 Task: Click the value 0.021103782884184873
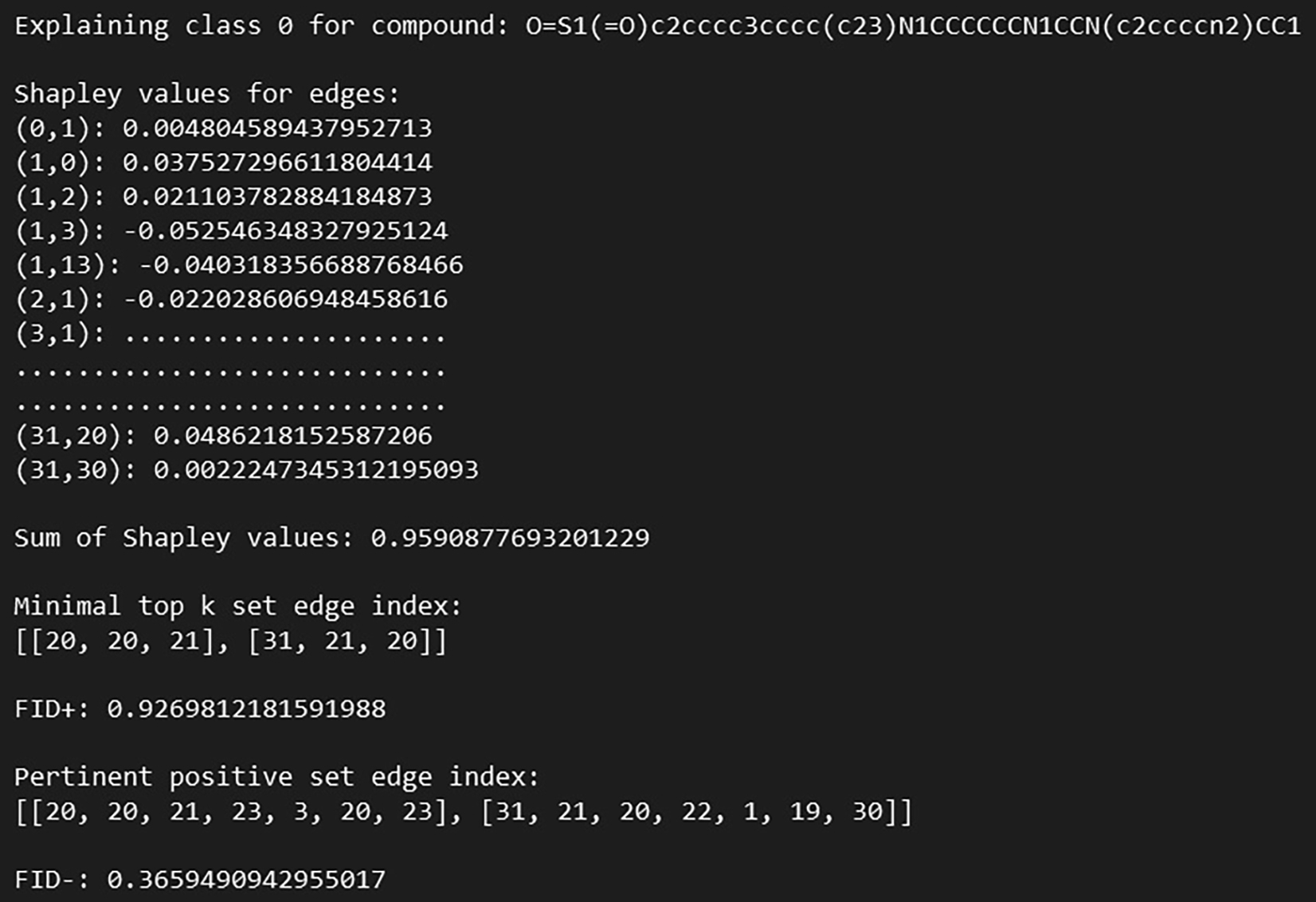276,197
